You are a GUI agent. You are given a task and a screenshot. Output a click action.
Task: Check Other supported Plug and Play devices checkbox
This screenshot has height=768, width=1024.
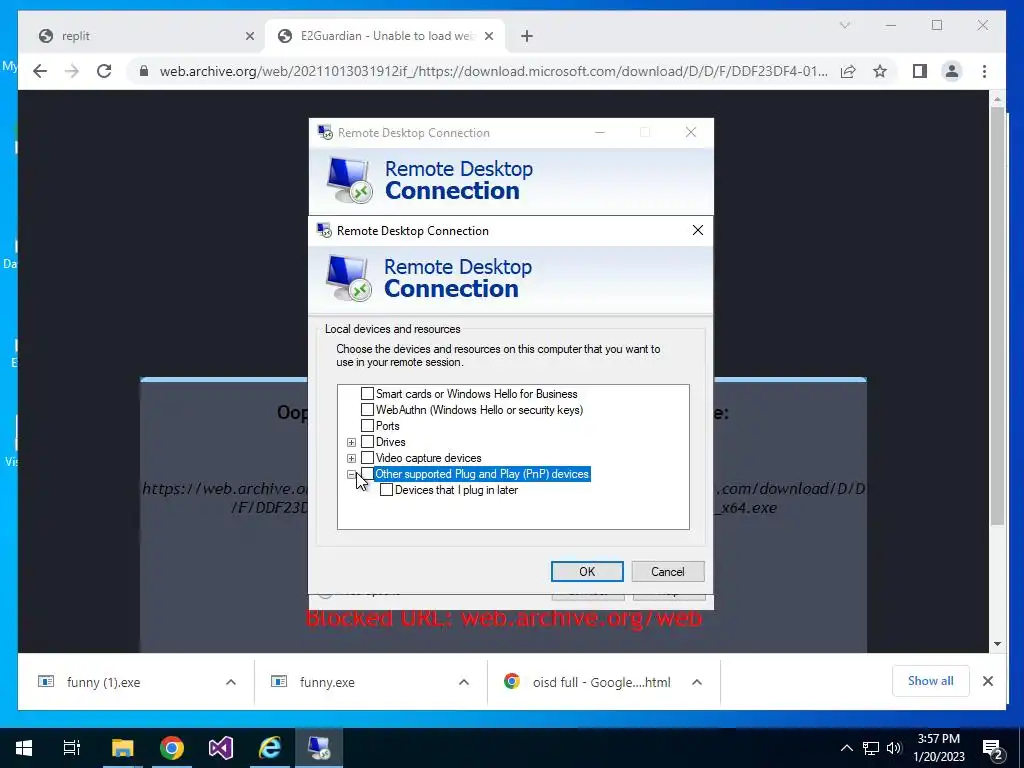[x=368, y=474]
